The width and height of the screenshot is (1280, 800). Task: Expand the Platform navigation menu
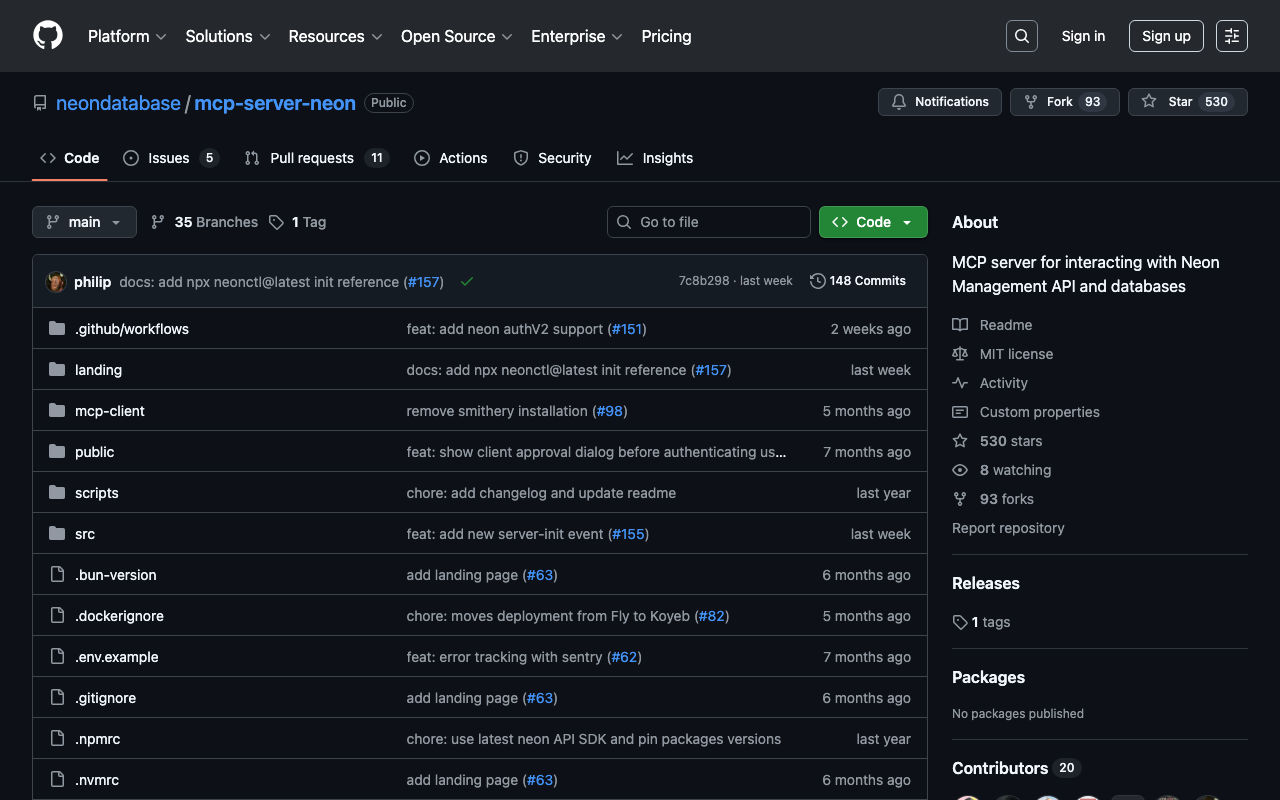[x=127, y=36]
